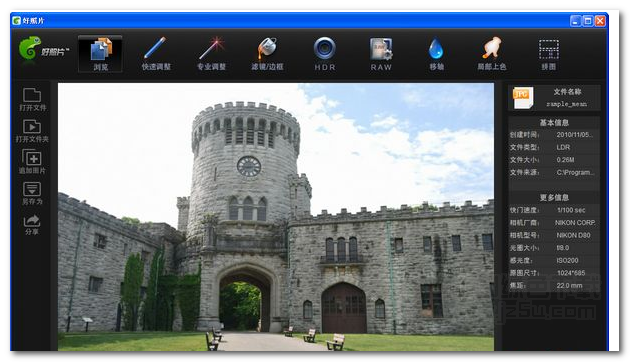The image size is (630, 362).
Task: Open the 局部上色 partial coloring tool
Action: (492, 54)
